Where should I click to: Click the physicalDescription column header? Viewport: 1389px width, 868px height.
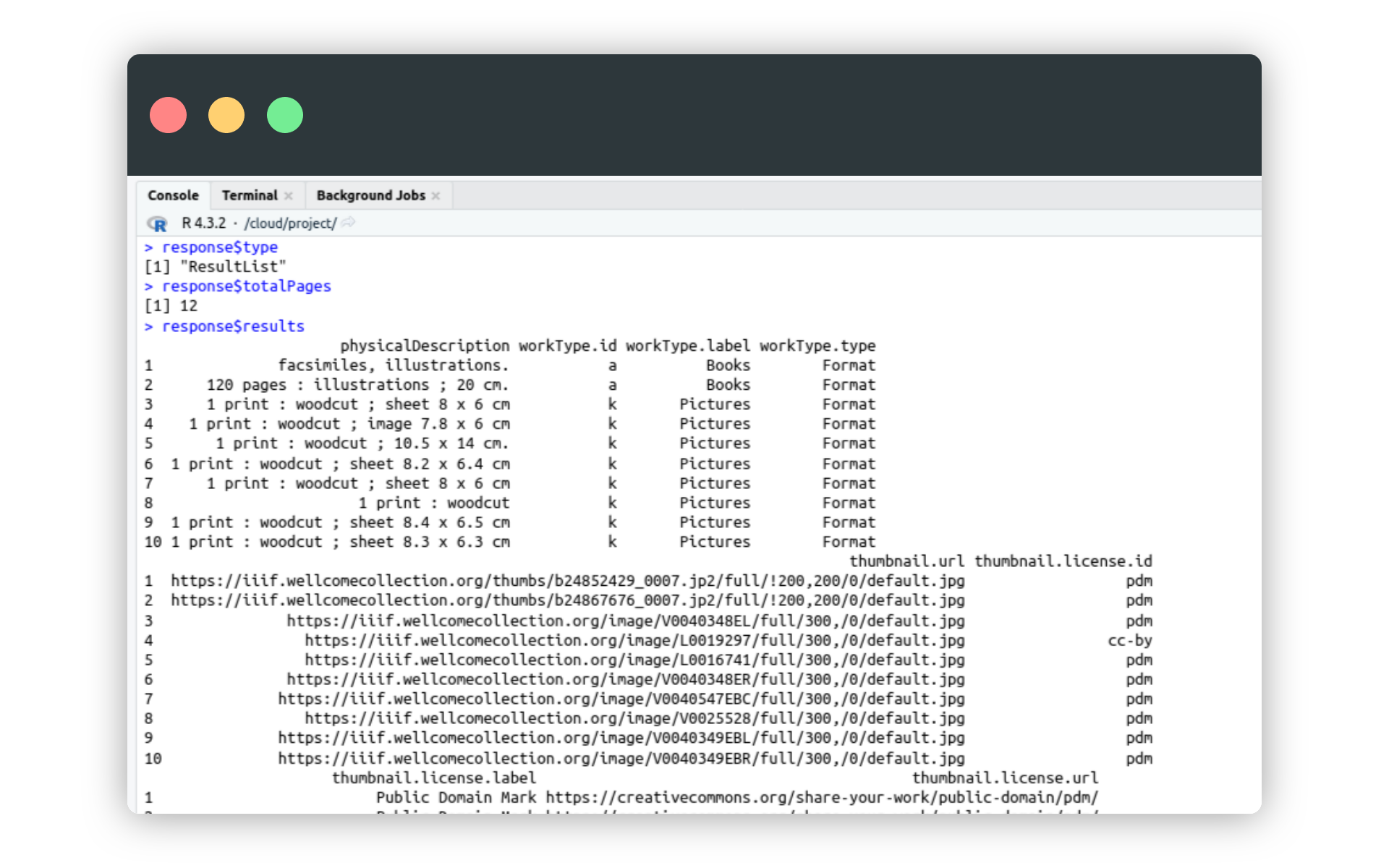coord(425,346)
